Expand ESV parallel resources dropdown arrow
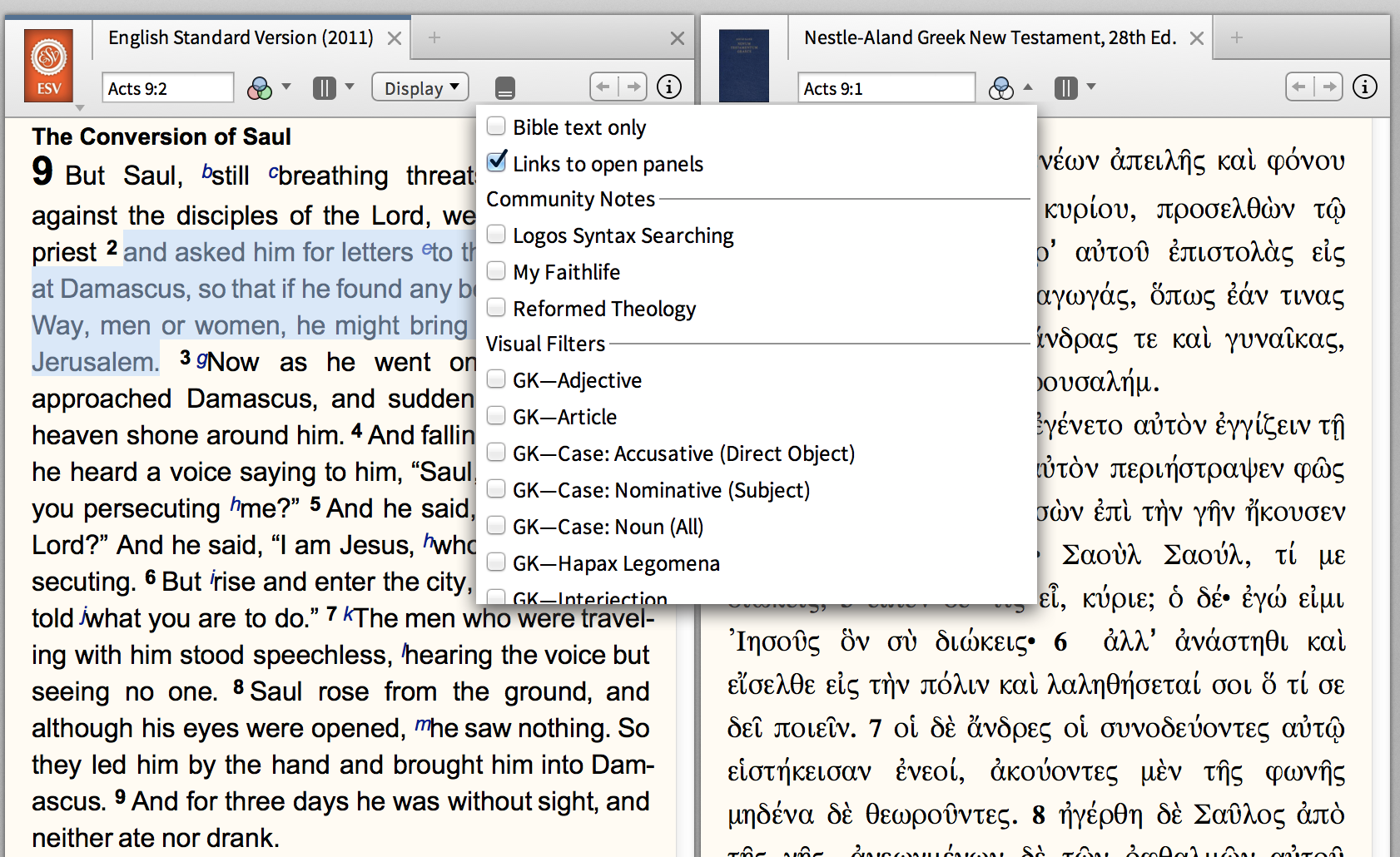Image resolution: width=1400 pixels, height=857 pixels. pyautogui.click(x=350, y=87)
